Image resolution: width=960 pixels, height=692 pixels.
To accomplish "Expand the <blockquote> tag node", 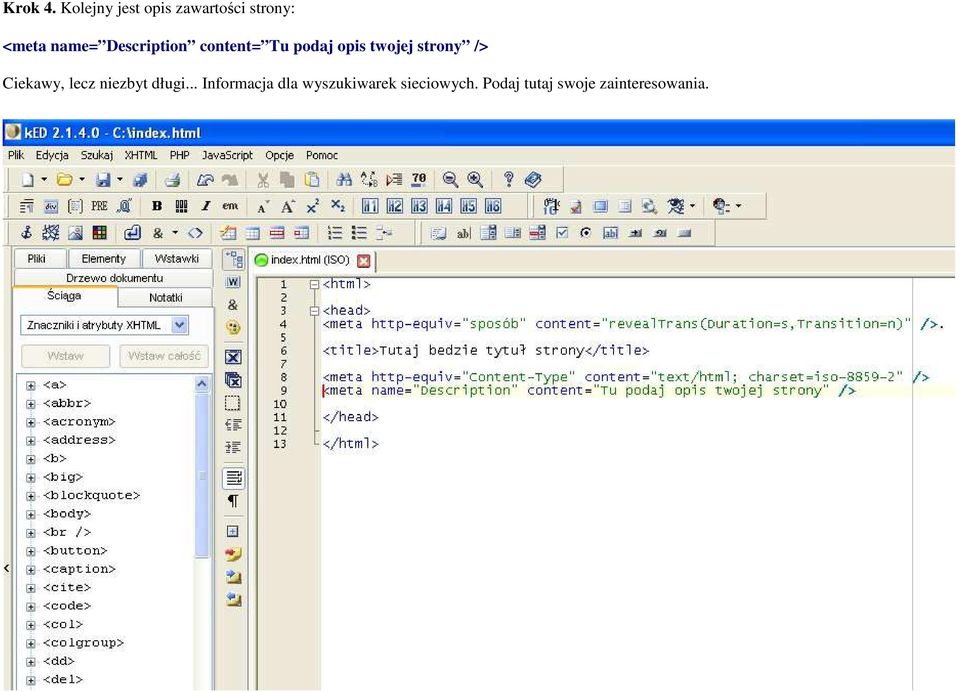I will click(31, 496).
